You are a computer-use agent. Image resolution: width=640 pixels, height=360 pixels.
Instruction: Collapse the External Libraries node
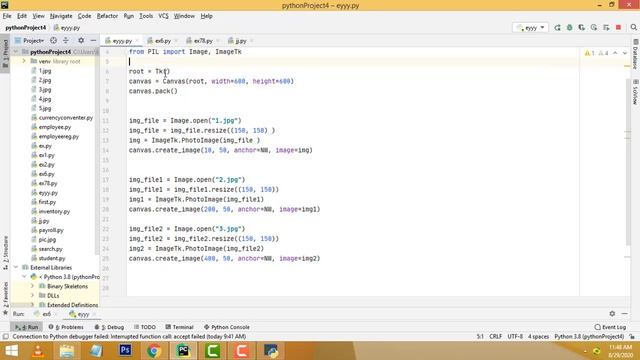[x=16, y=267]
